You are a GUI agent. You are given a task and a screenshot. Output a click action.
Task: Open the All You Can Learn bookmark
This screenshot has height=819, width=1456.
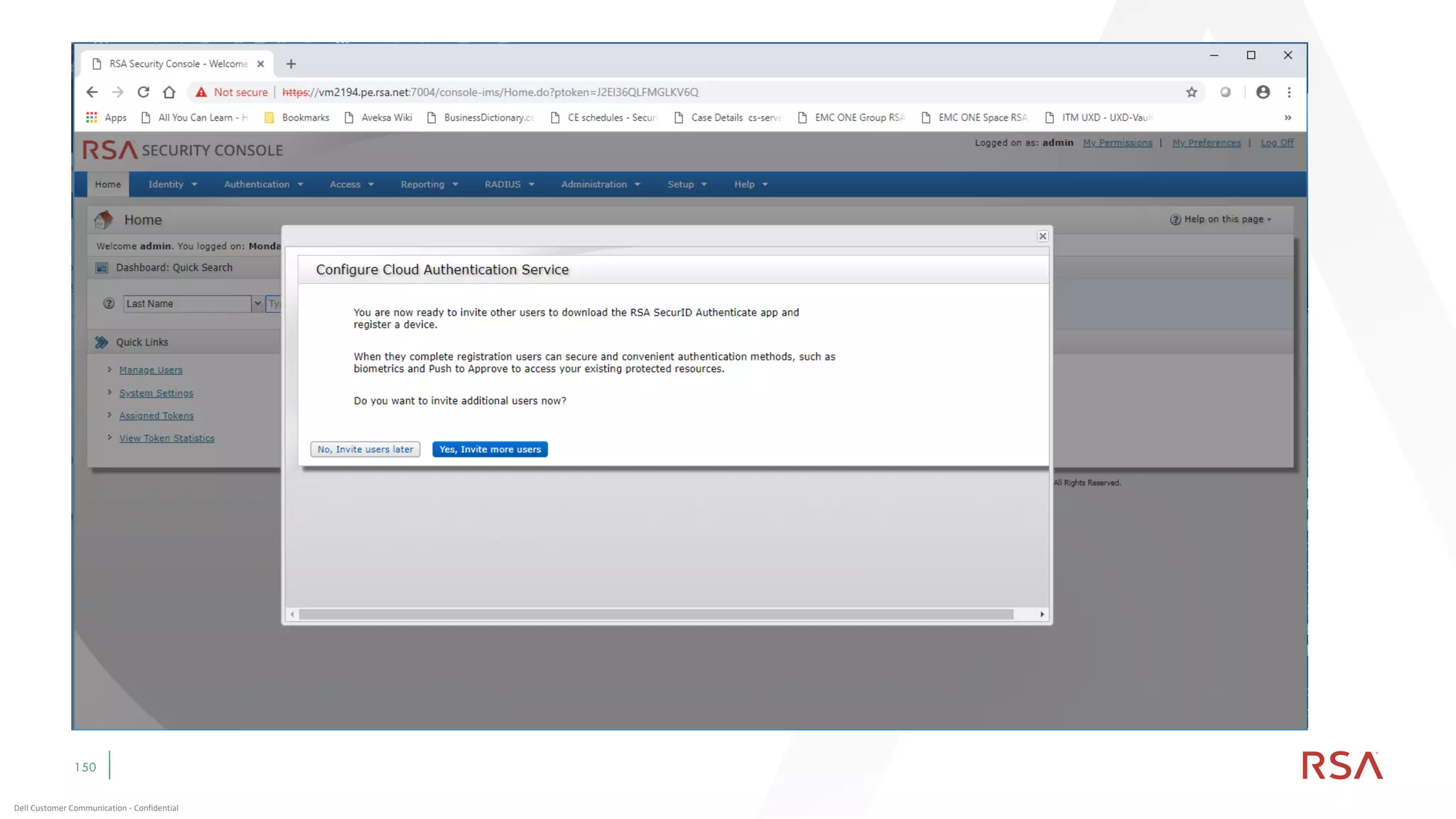(x=194, y=118)
